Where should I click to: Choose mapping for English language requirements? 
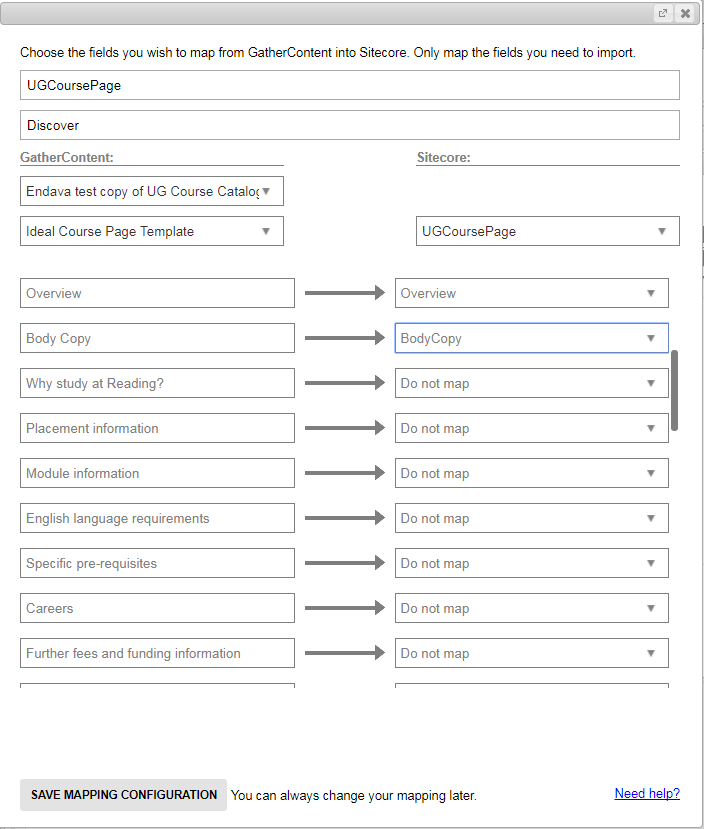[x=532, y=518]
